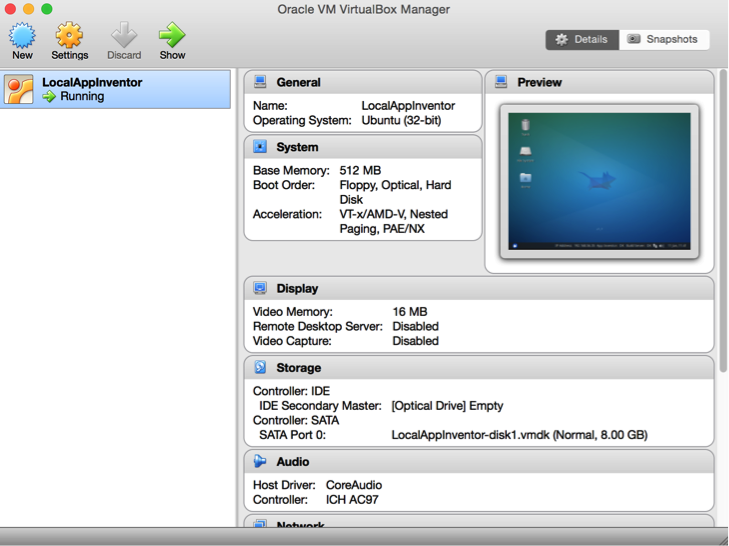The height and width of the screenshot is (546, 729).
Task: Click the Network section icon
Action: (260, 523)
